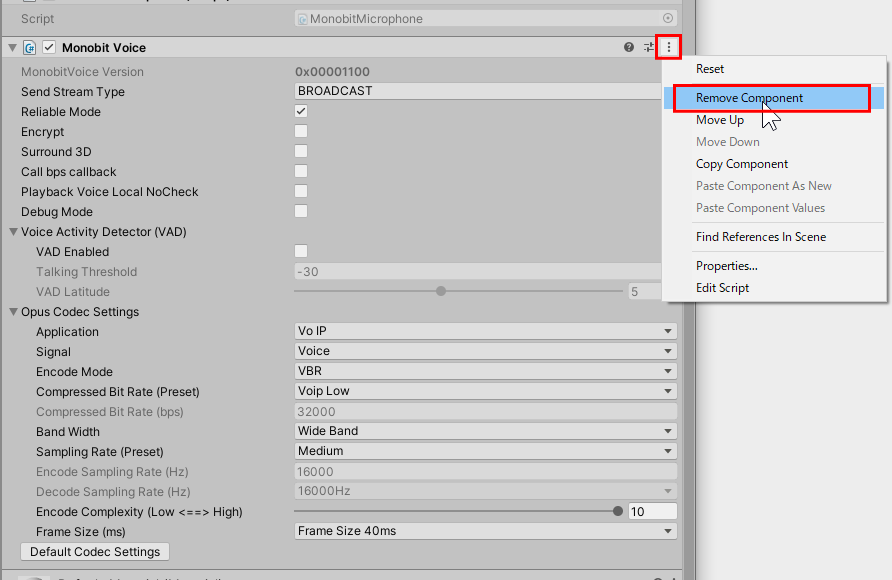Open the Monobit Voice help reference icon
The width and height of the screenshot is (892, 580).
pyautogui.click(x=629, y=47)
